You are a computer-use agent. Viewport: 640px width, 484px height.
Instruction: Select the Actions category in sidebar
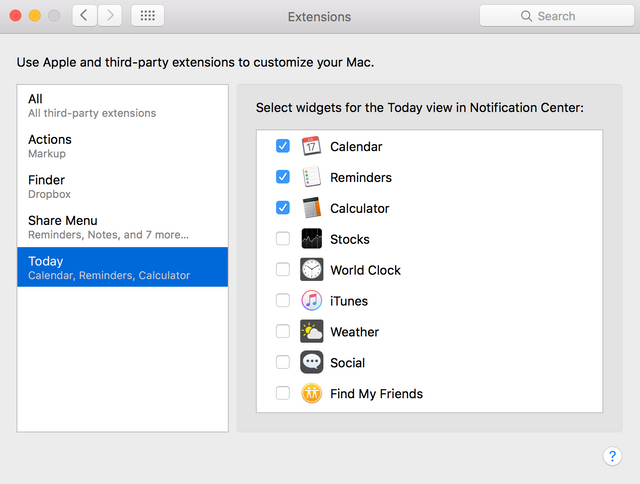[x=122, y=146]
